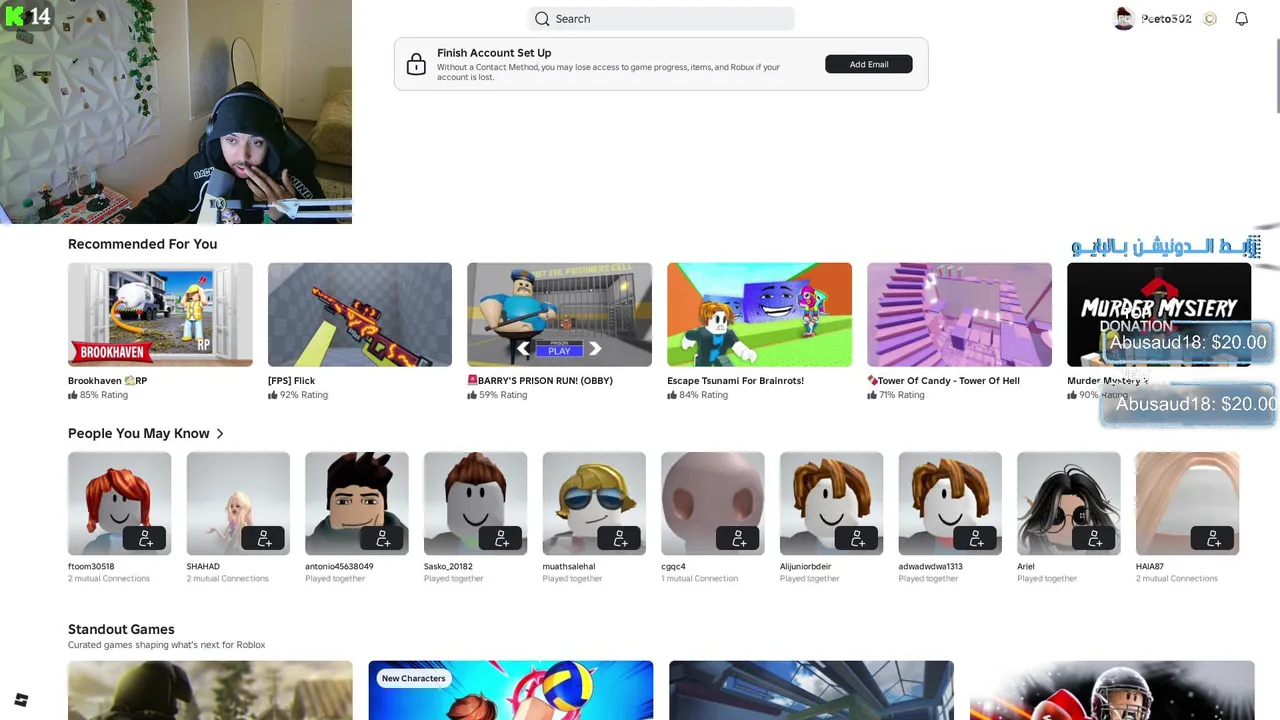Open ftoom30518 avatar thumbnail

pyautogui.click(x=119, y=503)
